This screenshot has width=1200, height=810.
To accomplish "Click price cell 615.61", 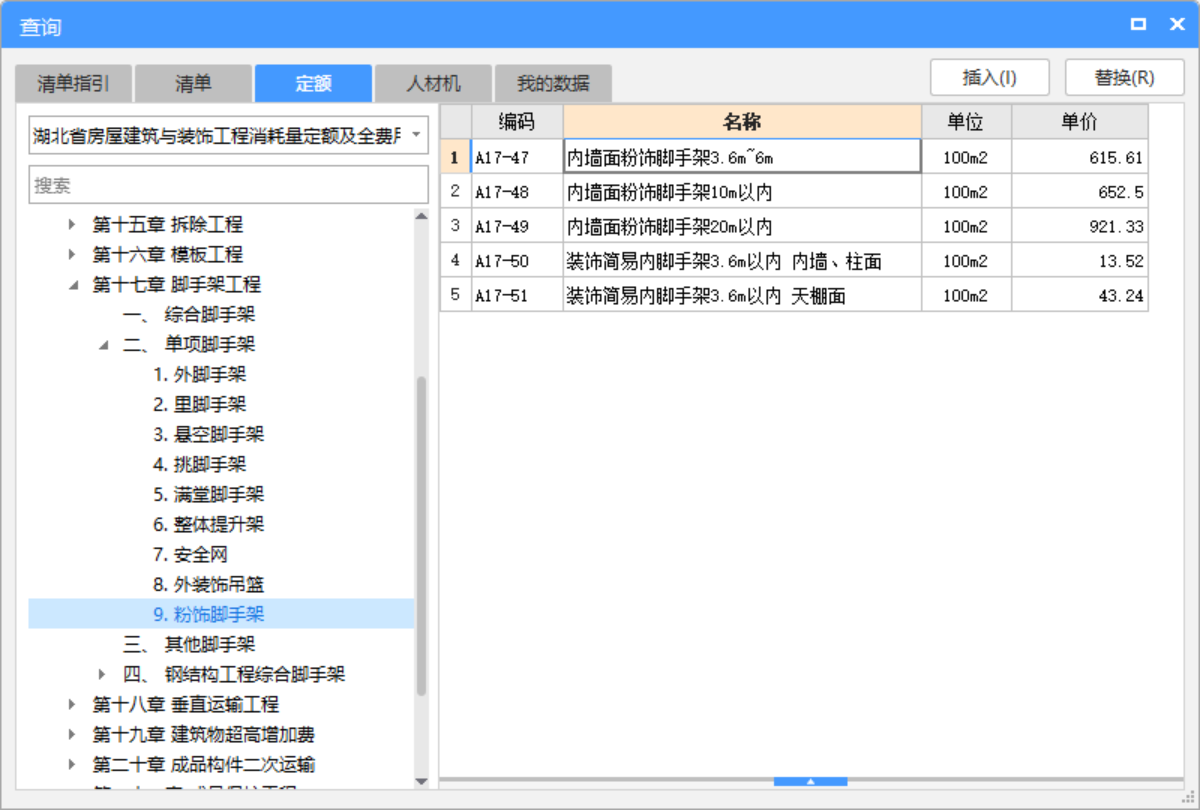I will 1079,157.
